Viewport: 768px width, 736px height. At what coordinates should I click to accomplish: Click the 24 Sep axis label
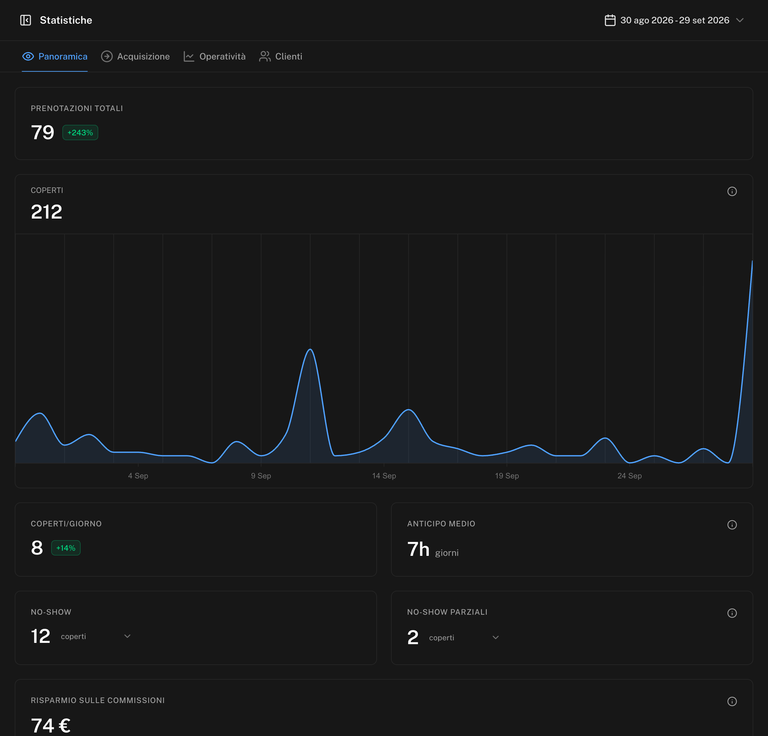[x=630, y=476]
